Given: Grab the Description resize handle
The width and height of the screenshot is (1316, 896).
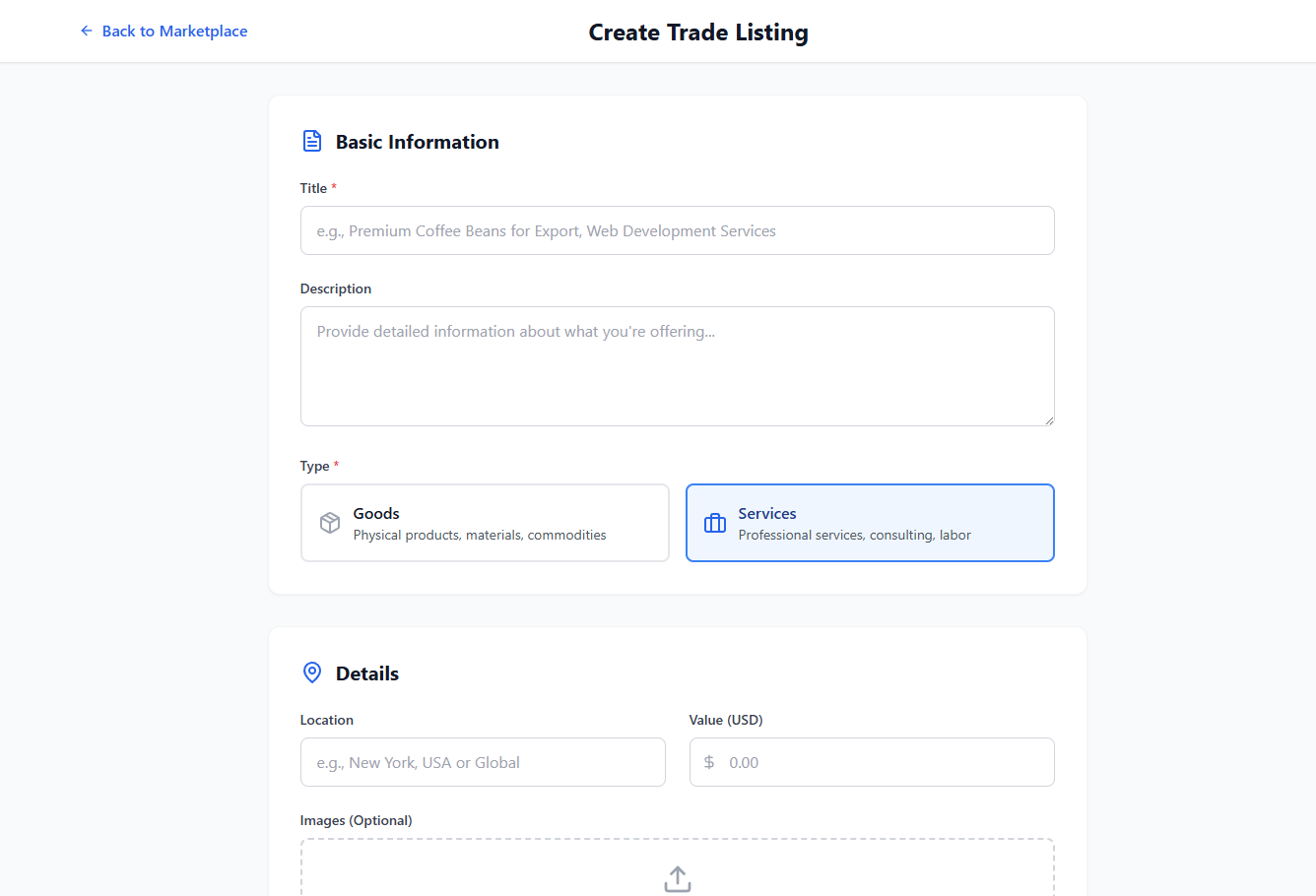Looking at the screenshot, I should [x=1049, y=420].
